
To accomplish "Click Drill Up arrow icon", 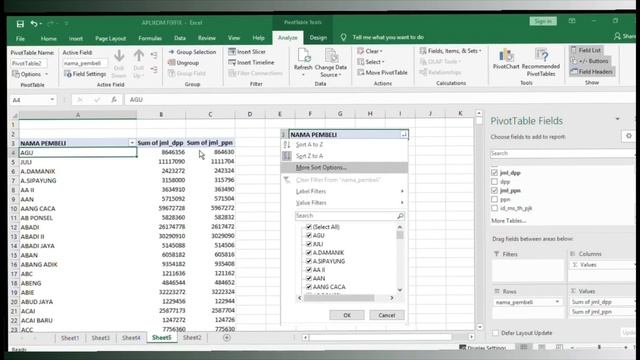I will tap(139, 56).
